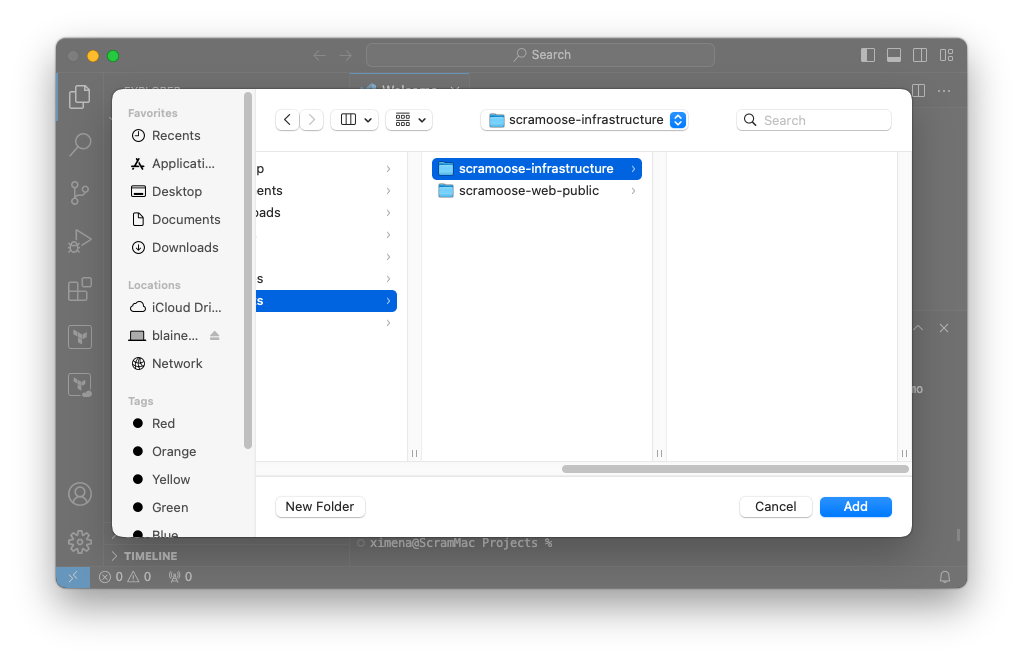
Task: Select the scramoose-web-public folder
Action: coord(536,191)
